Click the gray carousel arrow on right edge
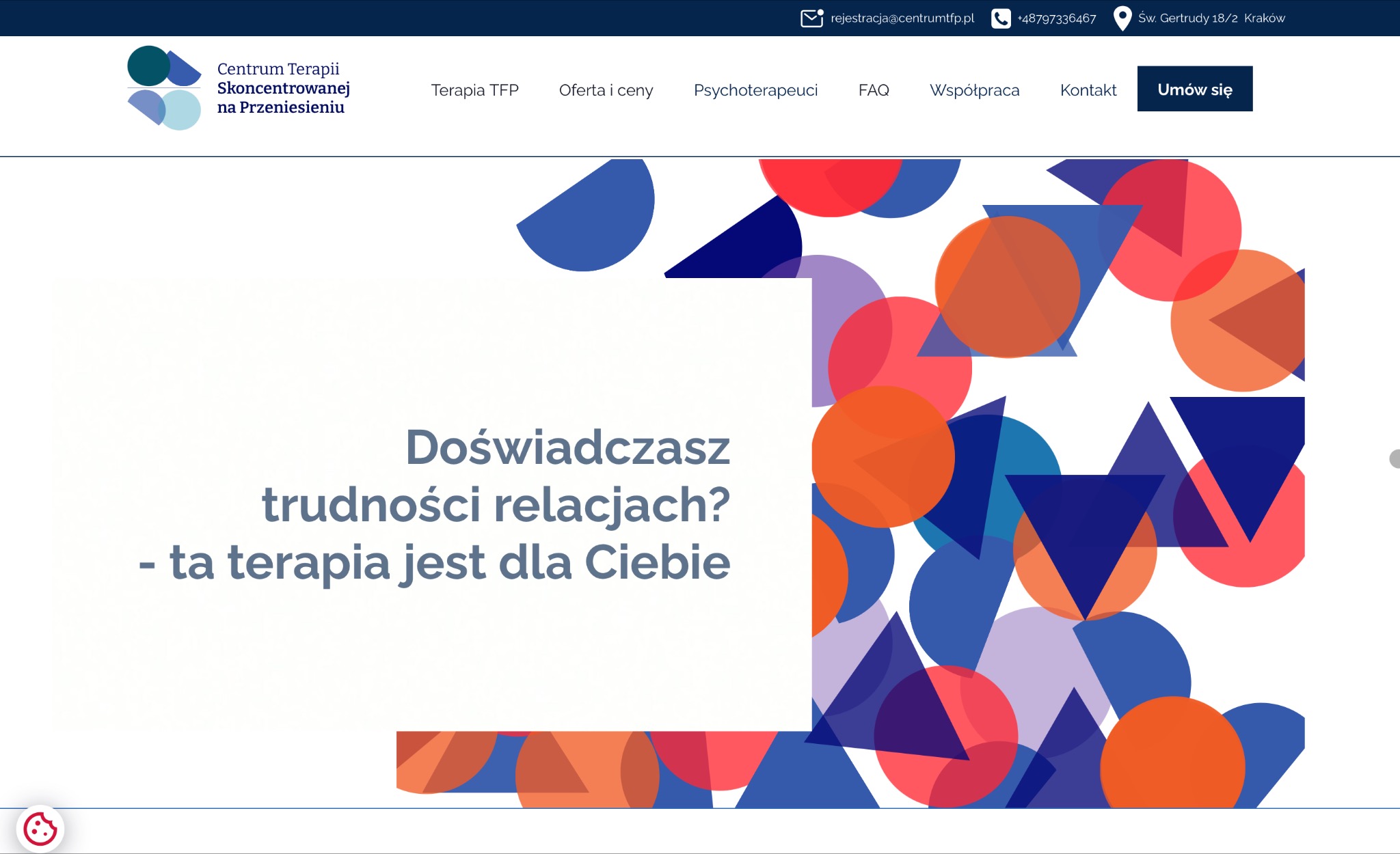The height and width of the screenshot is (854, 1400). point(1396,460)
